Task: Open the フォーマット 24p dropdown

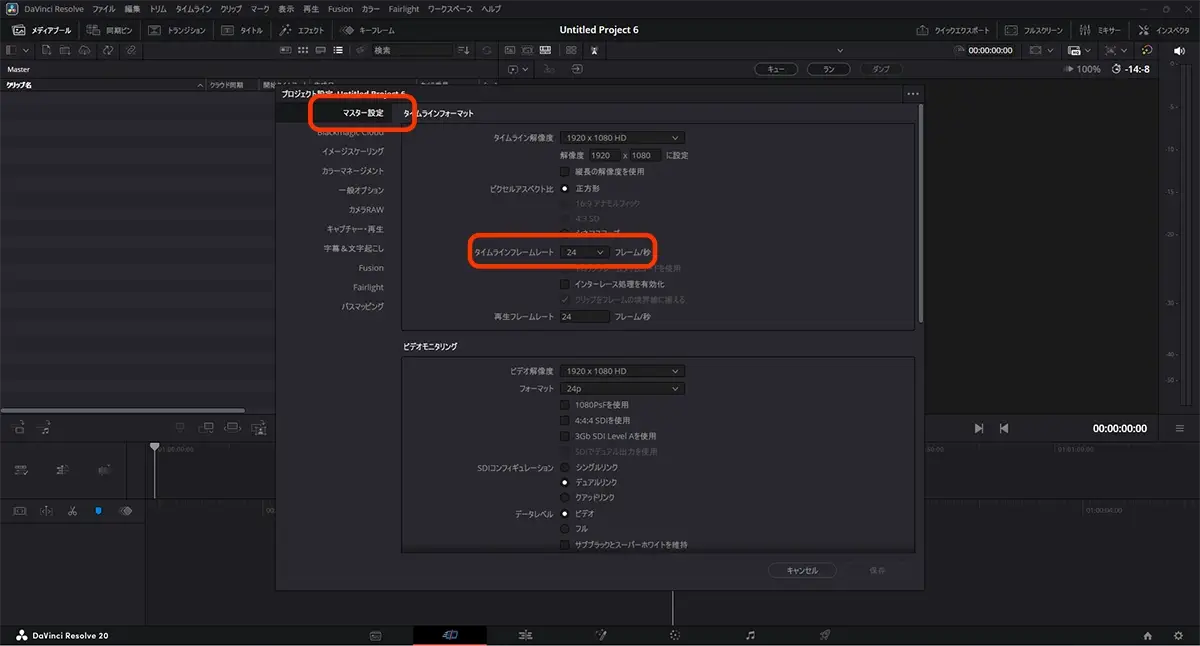Action: [x=622, y=388]
